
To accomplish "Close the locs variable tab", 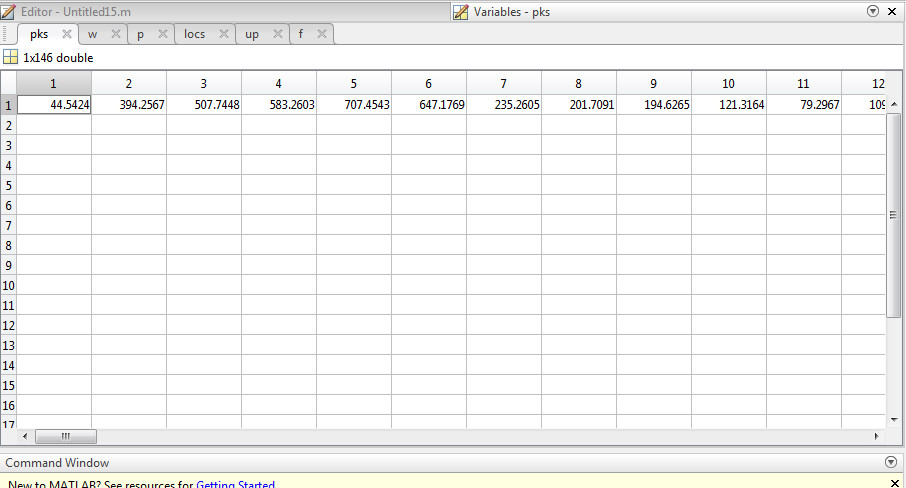I will [223, 34].
